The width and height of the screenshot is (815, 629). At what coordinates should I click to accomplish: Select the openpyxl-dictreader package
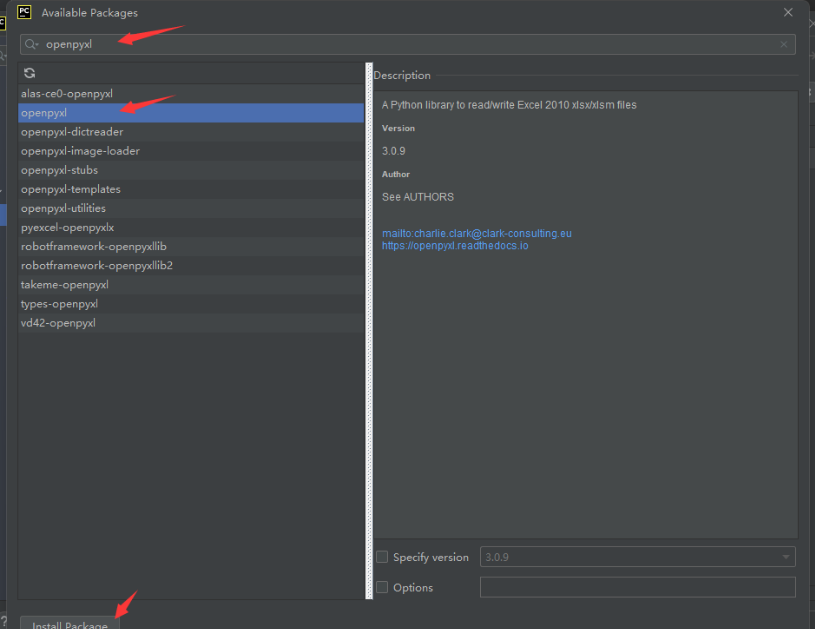coord(191,132)
